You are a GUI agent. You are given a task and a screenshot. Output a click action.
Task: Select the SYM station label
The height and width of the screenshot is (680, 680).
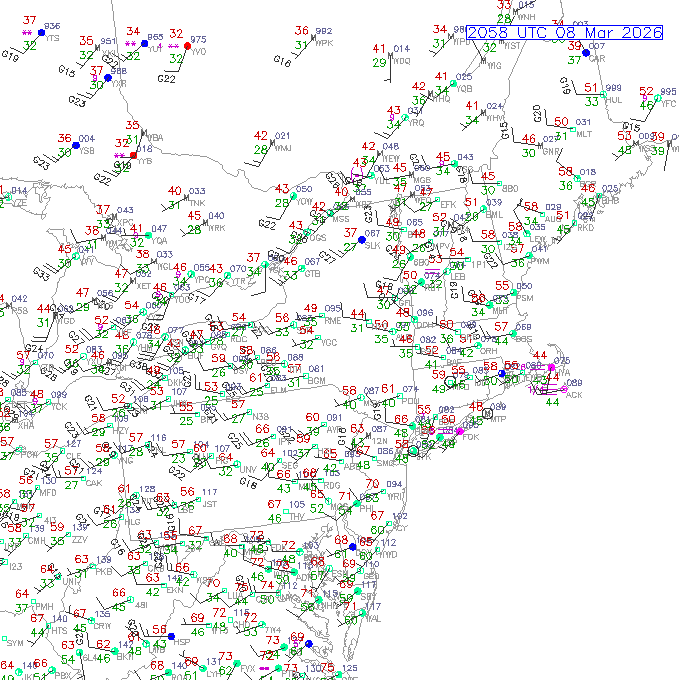coord(15,643)
